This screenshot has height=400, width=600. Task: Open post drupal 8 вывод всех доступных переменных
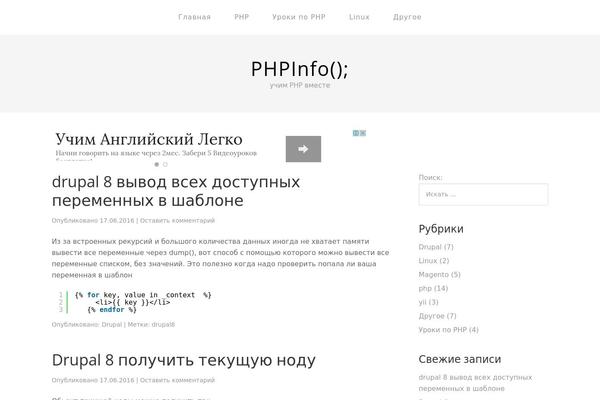[176, 191]
